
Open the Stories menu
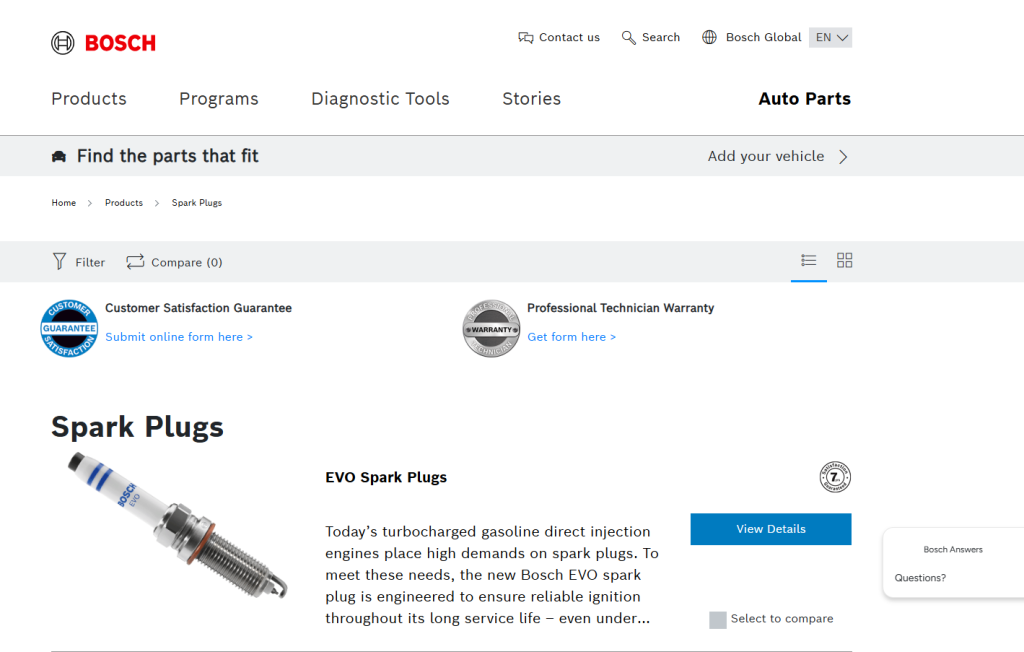coord(532,99)
